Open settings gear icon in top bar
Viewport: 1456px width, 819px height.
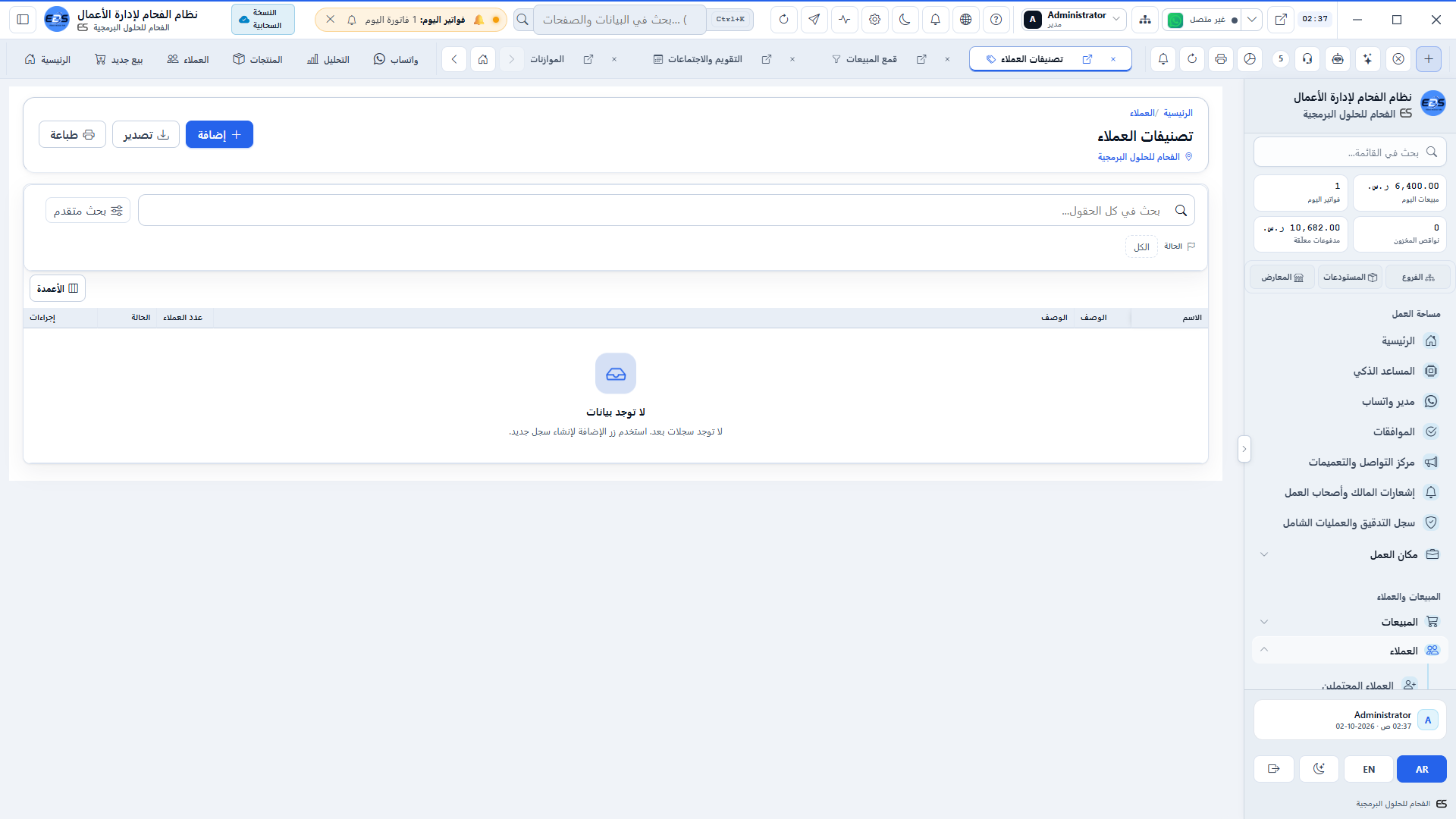[x=874, y=20]
